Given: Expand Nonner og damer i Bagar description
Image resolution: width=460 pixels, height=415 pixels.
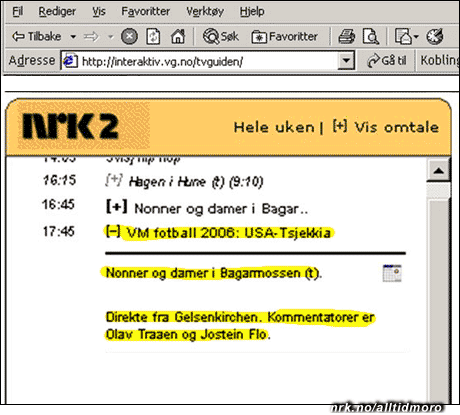Looking at the screenshot, I should click(116, 206).
